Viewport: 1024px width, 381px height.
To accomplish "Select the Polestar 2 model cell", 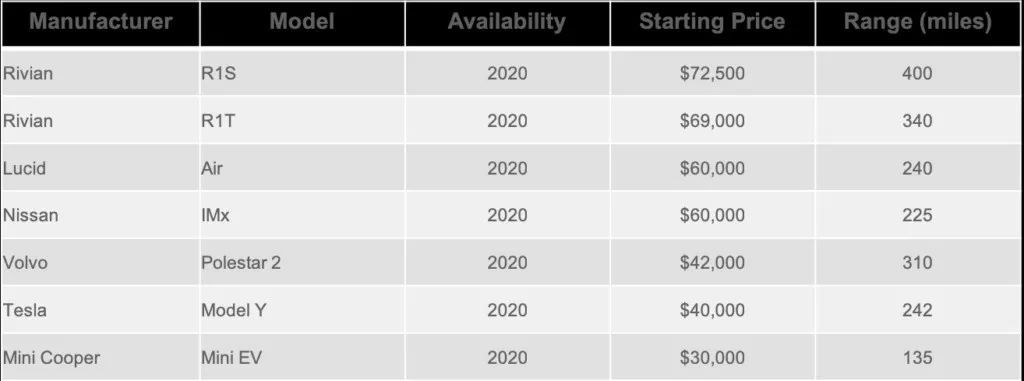I will [302, 263].
